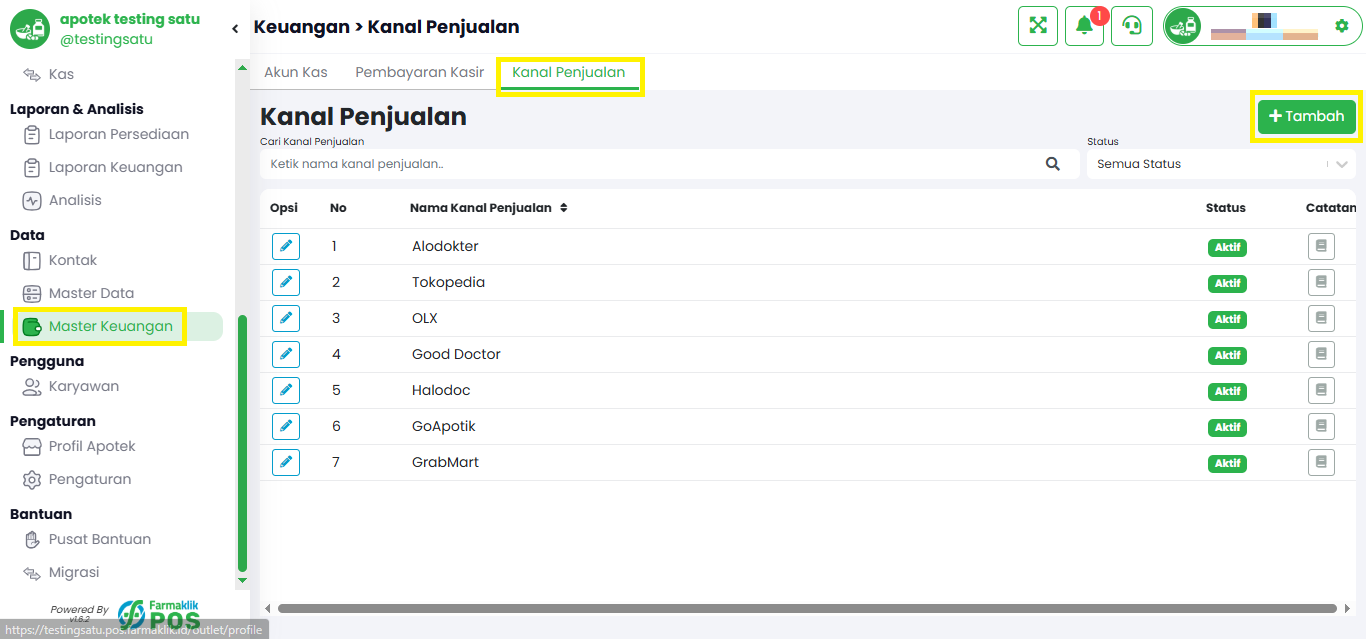Edit the GrabMart channel

pyautogui.click(x=286, y=462)
